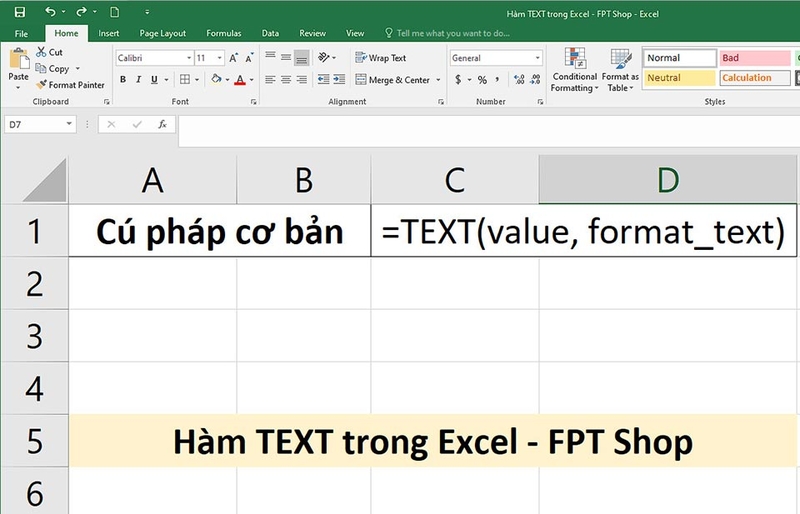Open the File tab
The height and width of the screenshot is (514, 800).
21,34
